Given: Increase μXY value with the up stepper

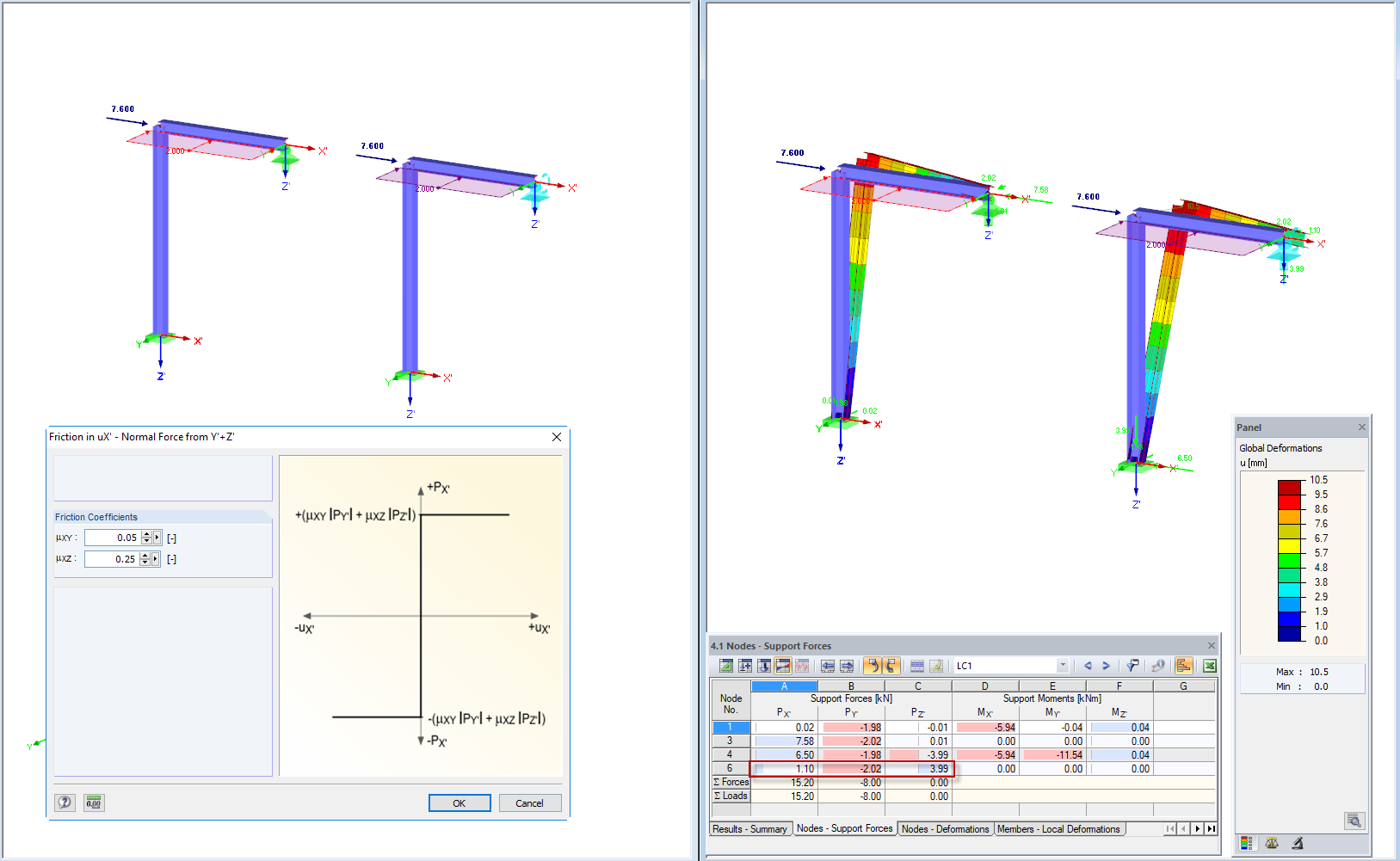Looking at the screenshot, I should pyautogui.click(x=148, y=534).
